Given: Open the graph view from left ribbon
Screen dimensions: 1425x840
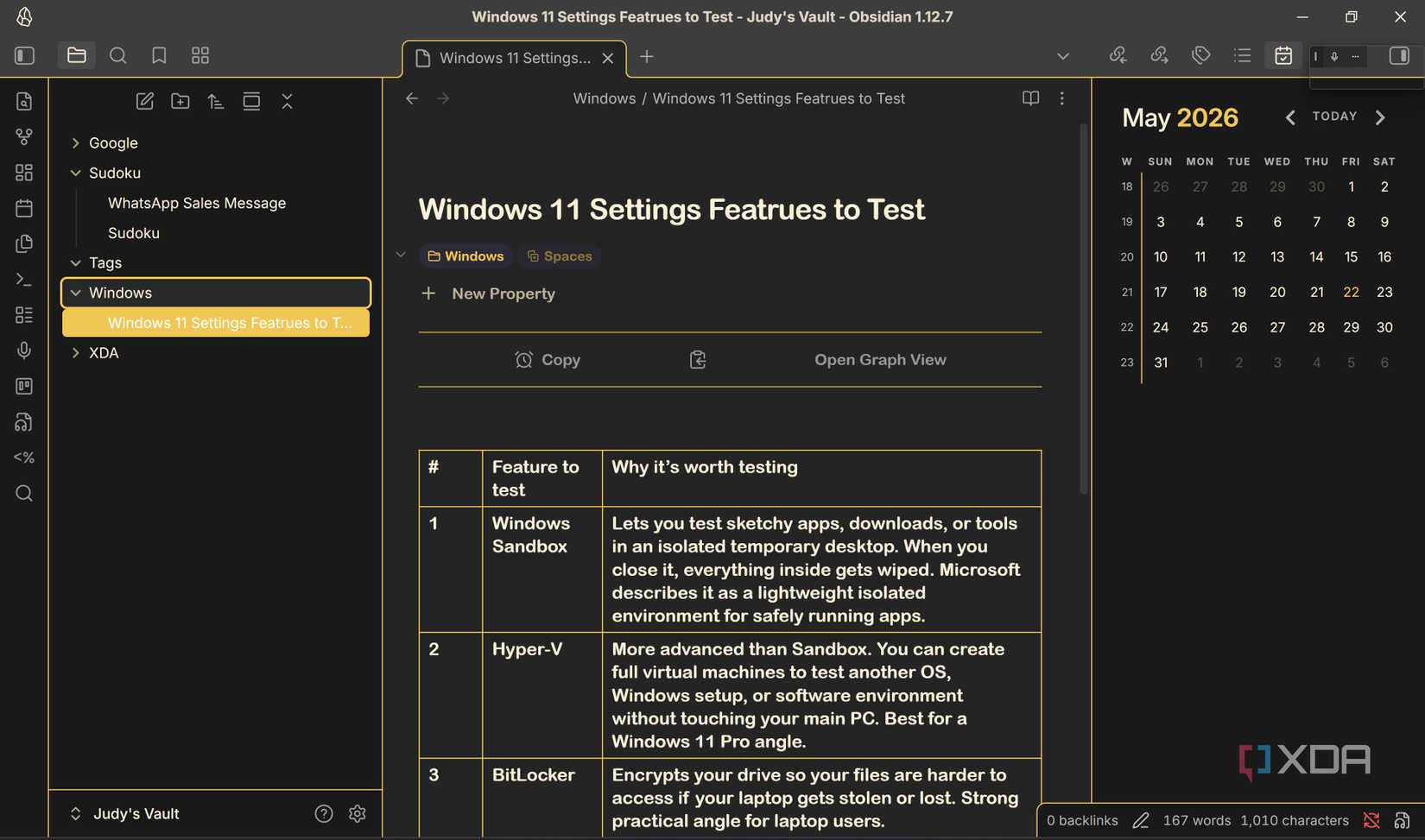Looking at the screenshot, I should 24,136.
